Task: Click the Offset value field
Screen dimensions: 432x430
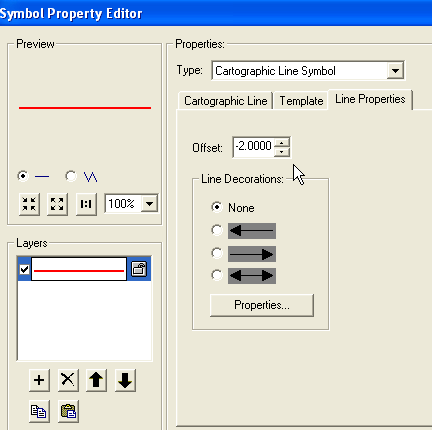Action: (x=254, y=147)
